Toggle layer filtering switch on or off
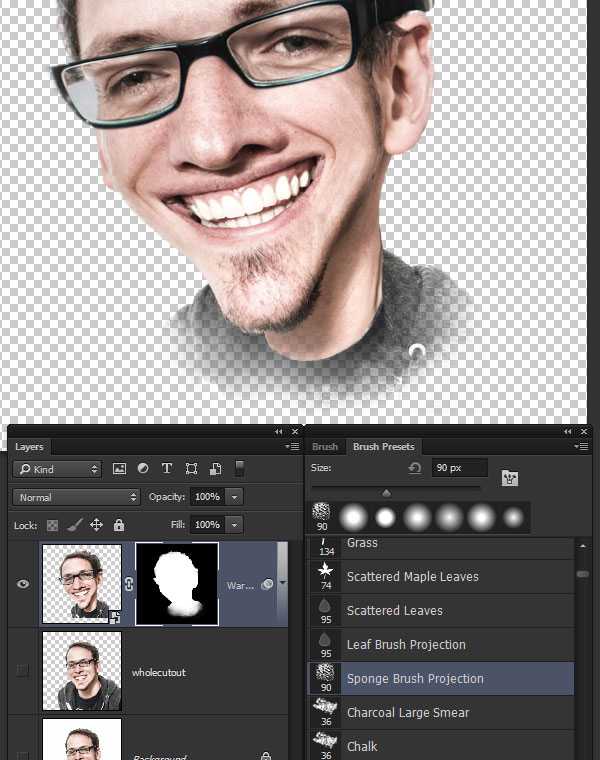600x760 pixels. tap(239, 468)
